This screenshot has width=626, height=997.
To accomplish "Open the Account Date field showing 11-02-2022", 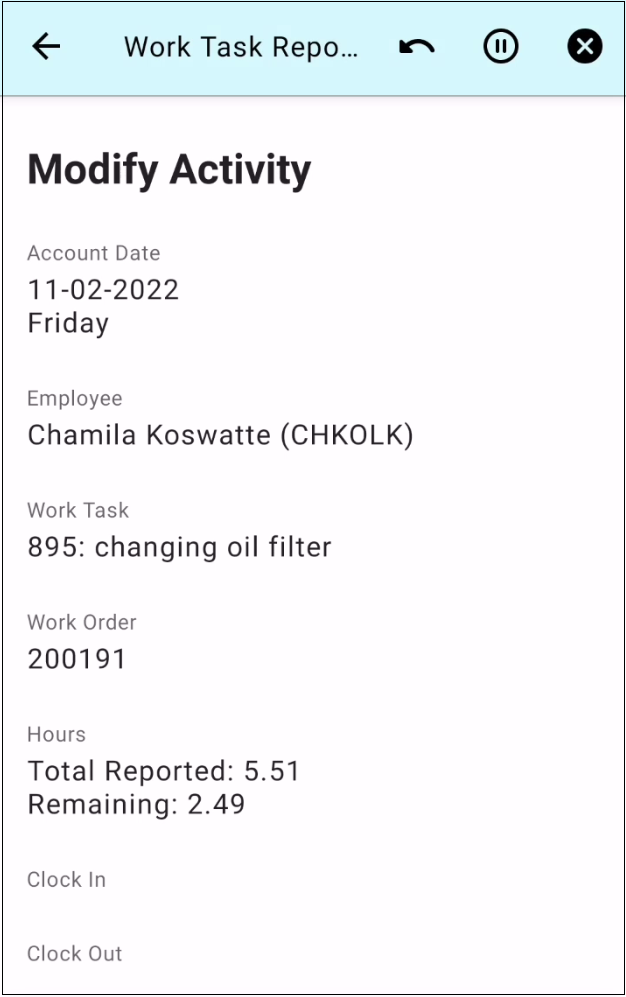I will [x=105, y=290].
